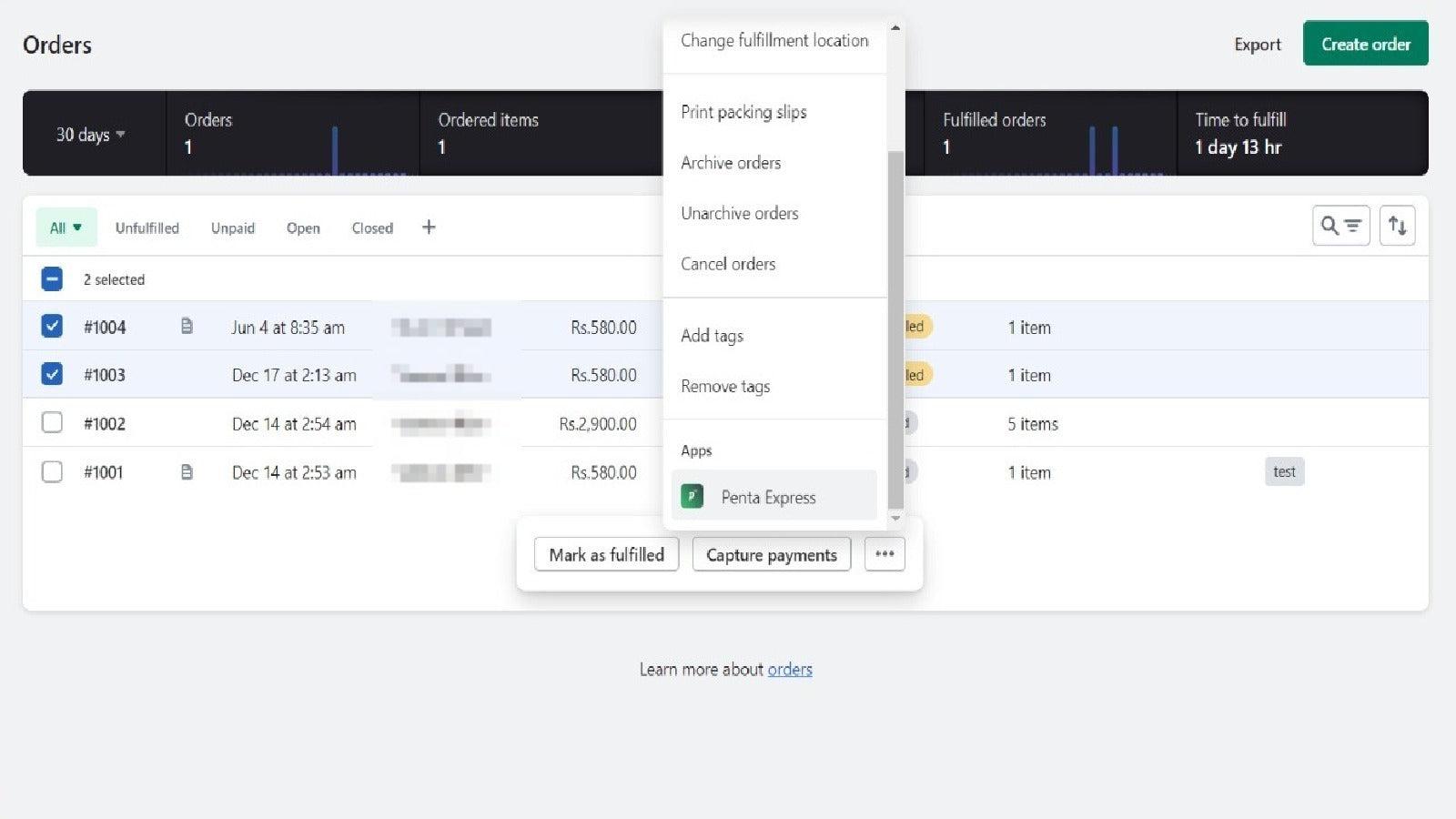Uncheck the order #1004 checkbox

point(52,326)
